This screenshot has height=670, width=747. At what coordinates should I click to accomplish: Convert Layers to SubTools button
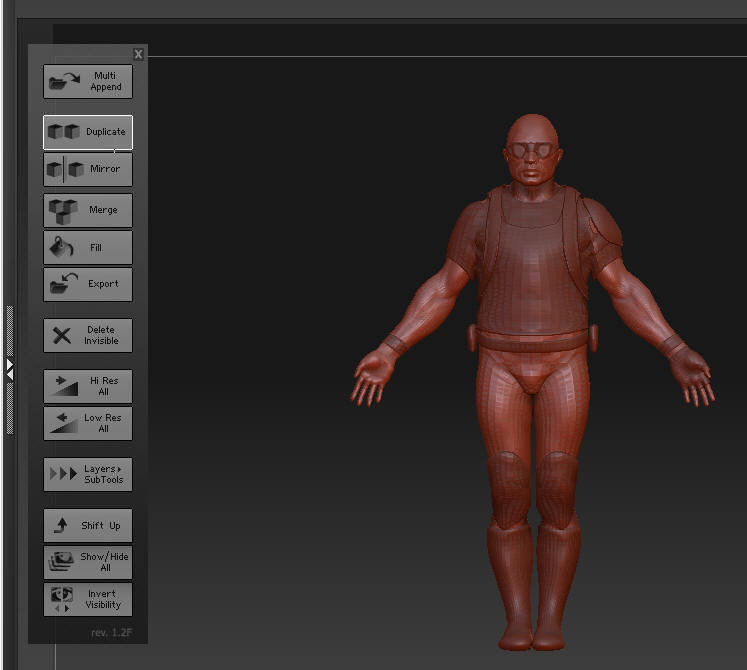88,474
